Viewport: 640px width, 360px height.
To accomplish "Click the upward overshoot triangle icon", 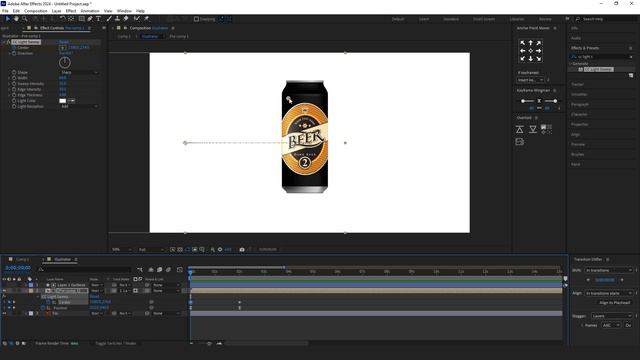I will (520, 129).
